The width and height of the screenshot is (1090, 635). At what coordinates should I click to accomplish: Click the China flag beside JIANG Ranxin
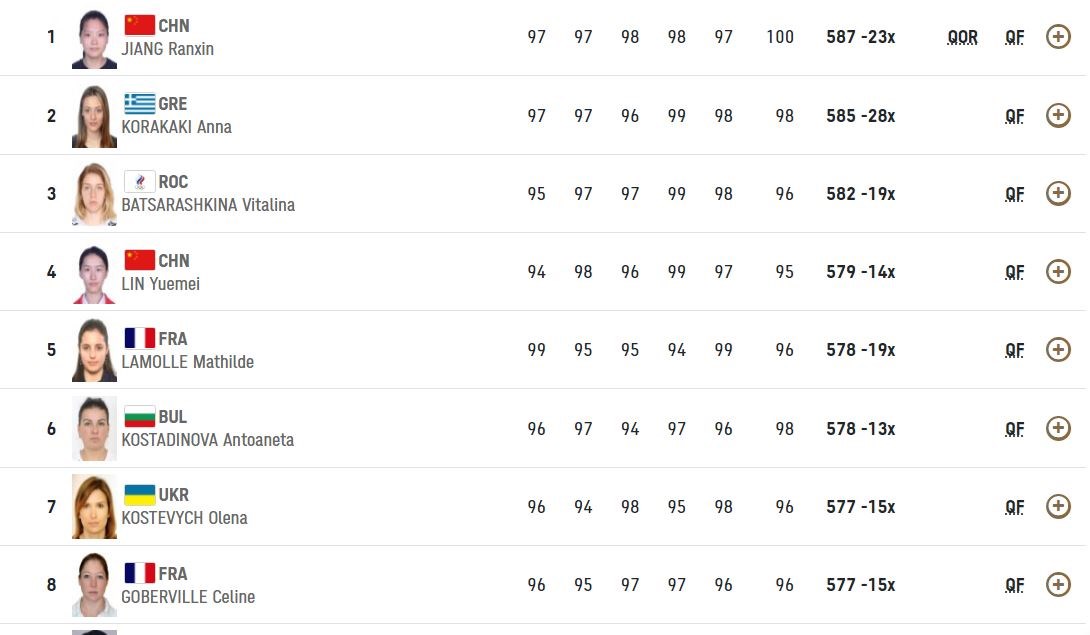(x=139, y=25)
